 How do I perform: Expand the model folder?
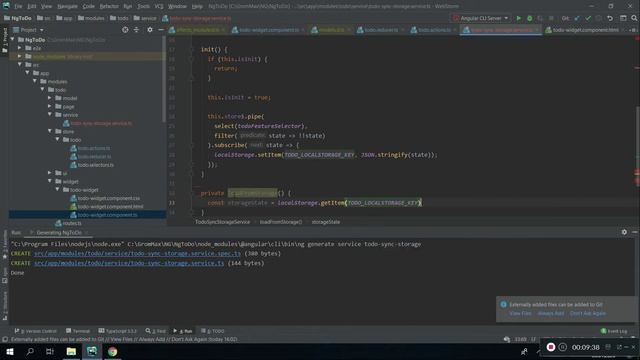[x=50, y=98]
